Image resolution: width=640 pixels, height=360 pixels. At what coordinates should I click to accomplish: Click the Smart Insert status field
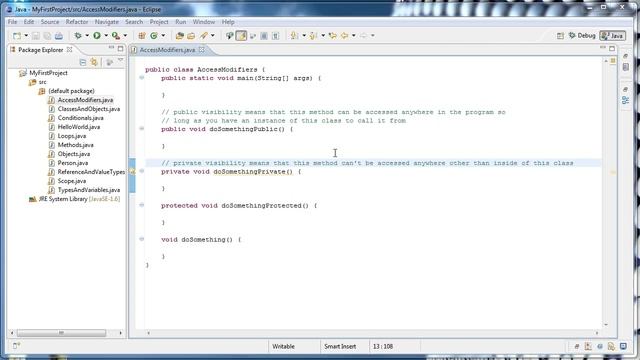(x=340, y=346)
